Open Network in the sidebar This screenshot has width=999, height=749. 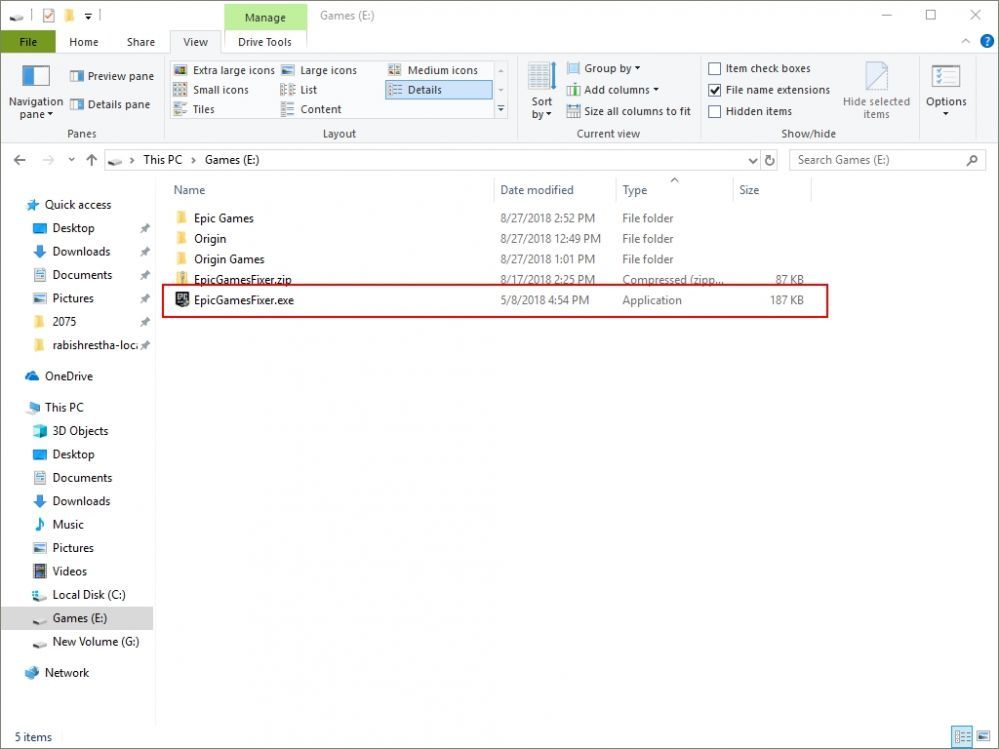[x=66, y=673]
